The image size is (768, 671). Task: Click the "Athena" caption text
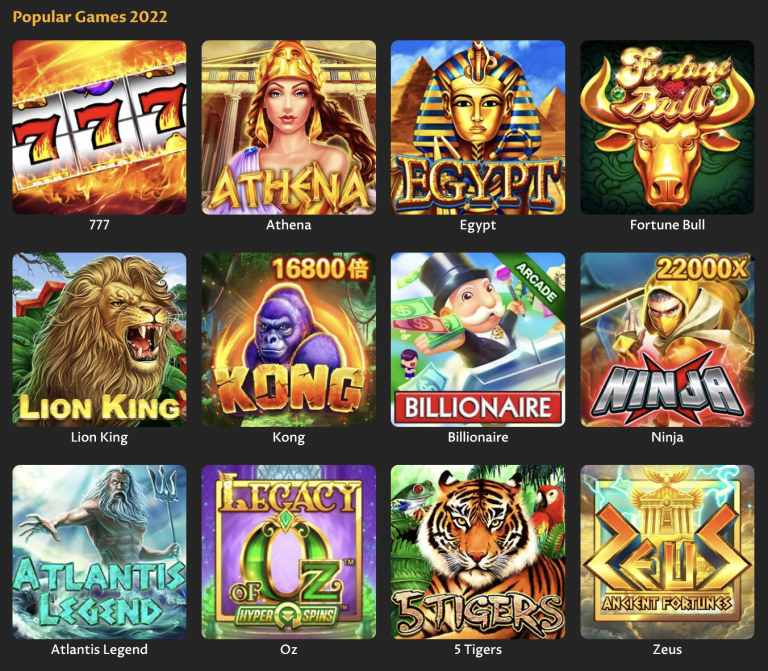coord(288,225)
